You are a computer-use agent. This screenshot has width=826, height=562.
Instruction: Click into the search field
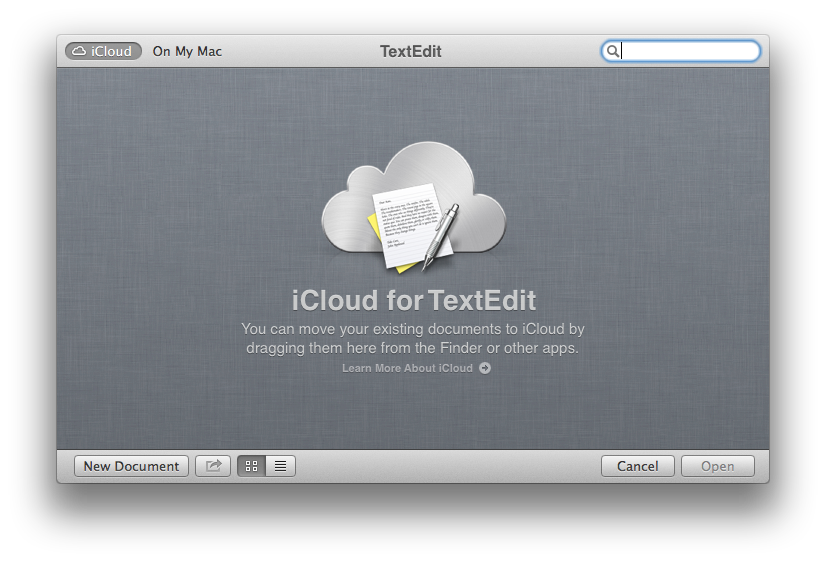(x=681, y=51)
